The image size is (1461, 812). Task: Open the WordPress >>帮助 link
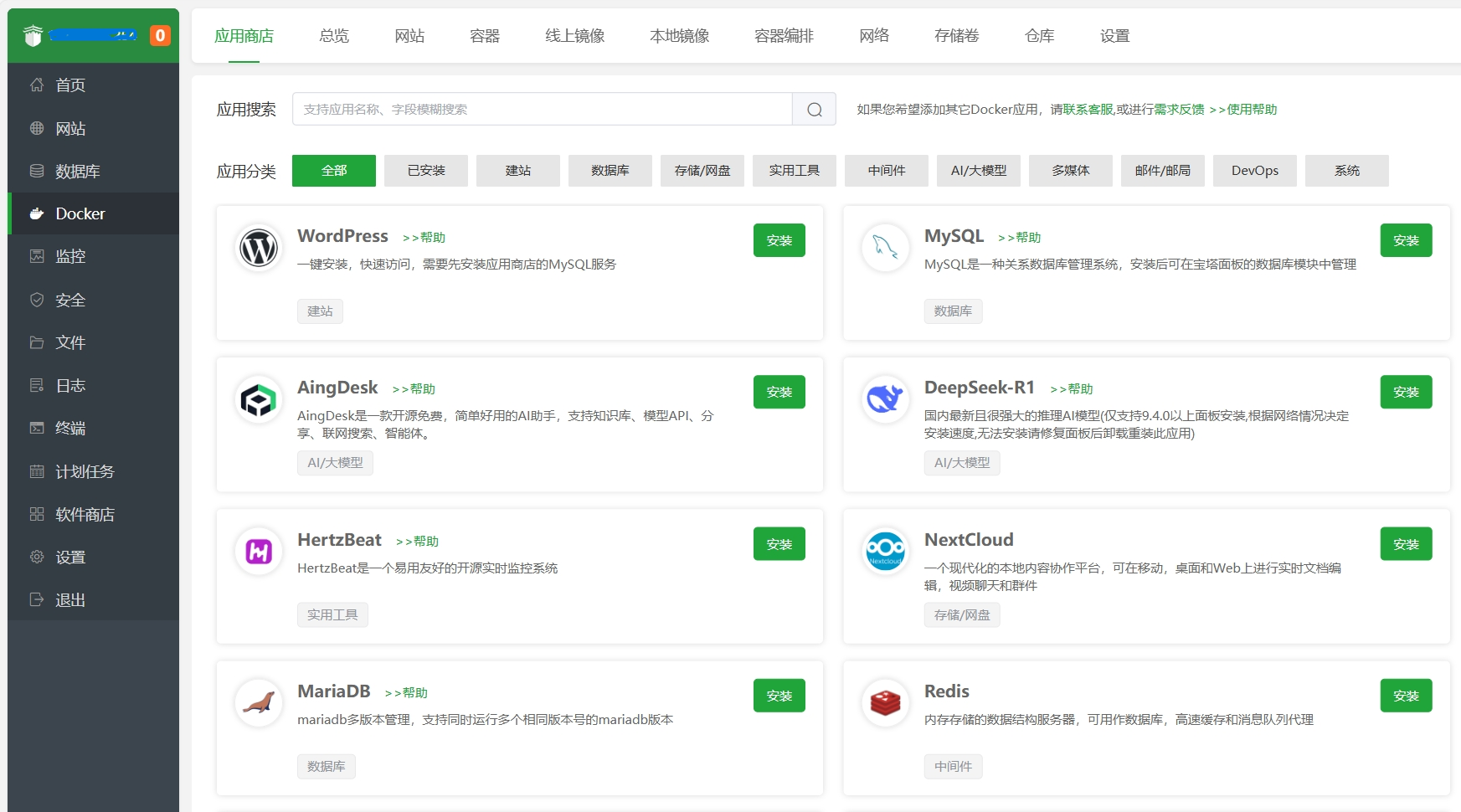coord(424,238)
